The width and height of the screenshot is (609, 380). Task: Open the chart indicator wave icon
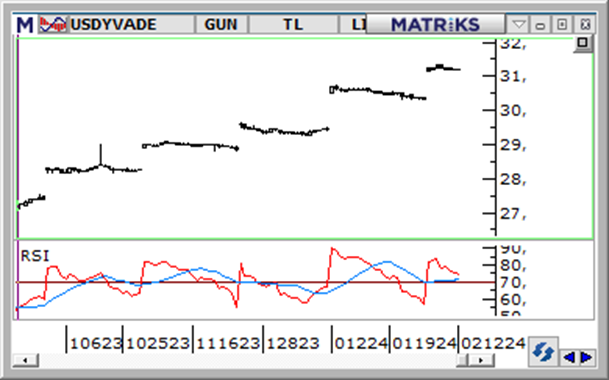click(x=52, y=24)
